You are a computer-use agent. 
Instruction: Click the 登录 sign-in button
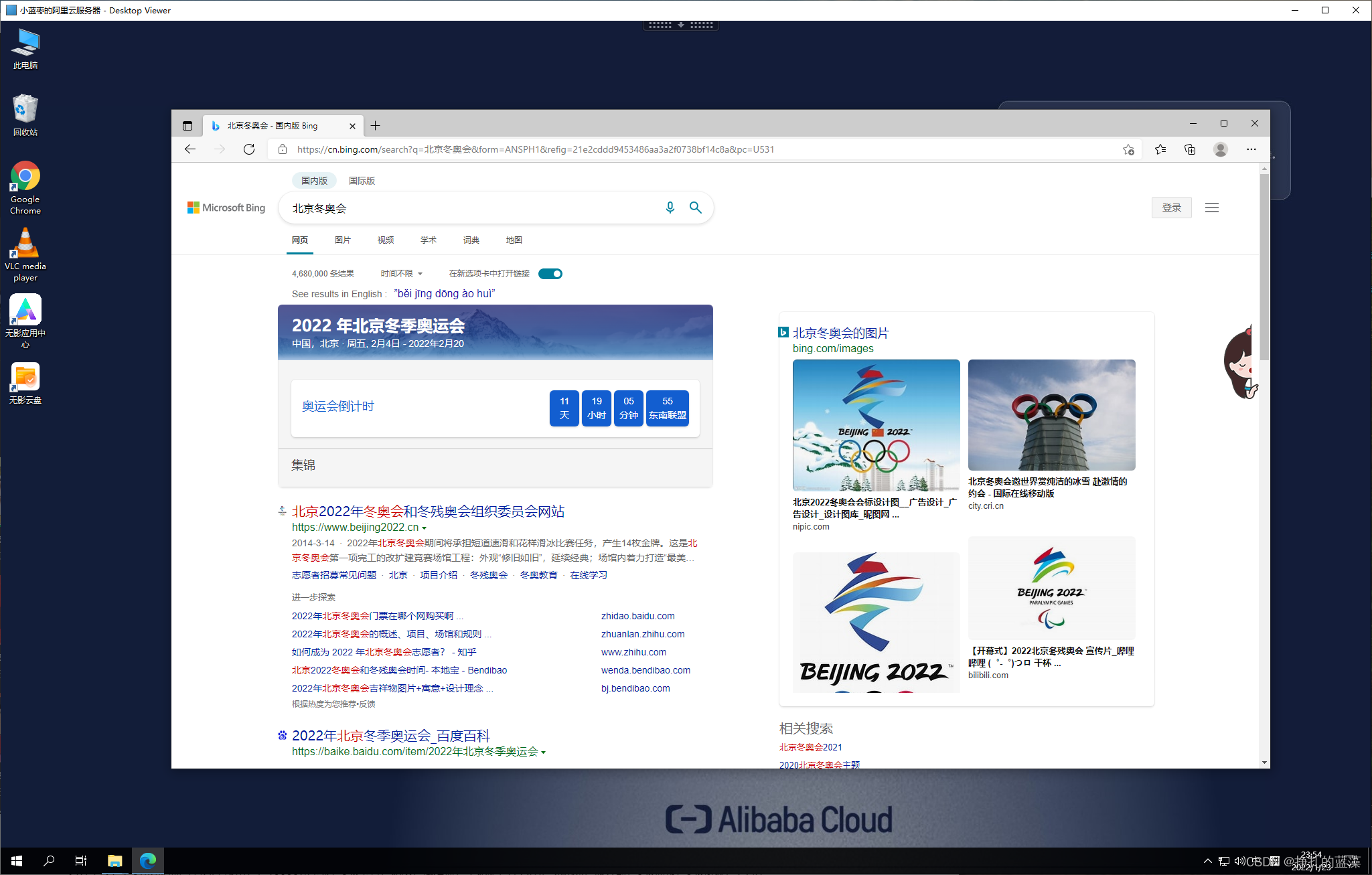pos(1172,208)
